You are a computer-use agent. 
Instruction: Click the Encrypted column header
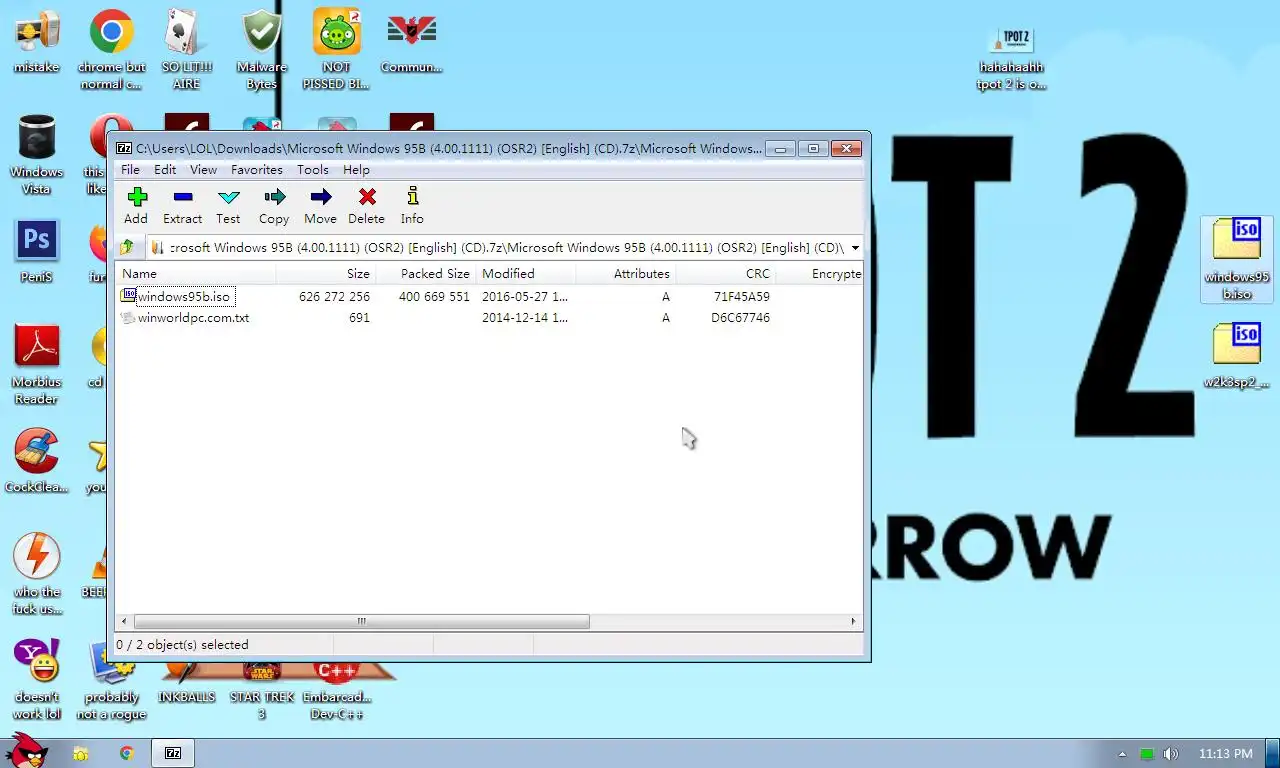pyautogui.click(x=819, y=274)
